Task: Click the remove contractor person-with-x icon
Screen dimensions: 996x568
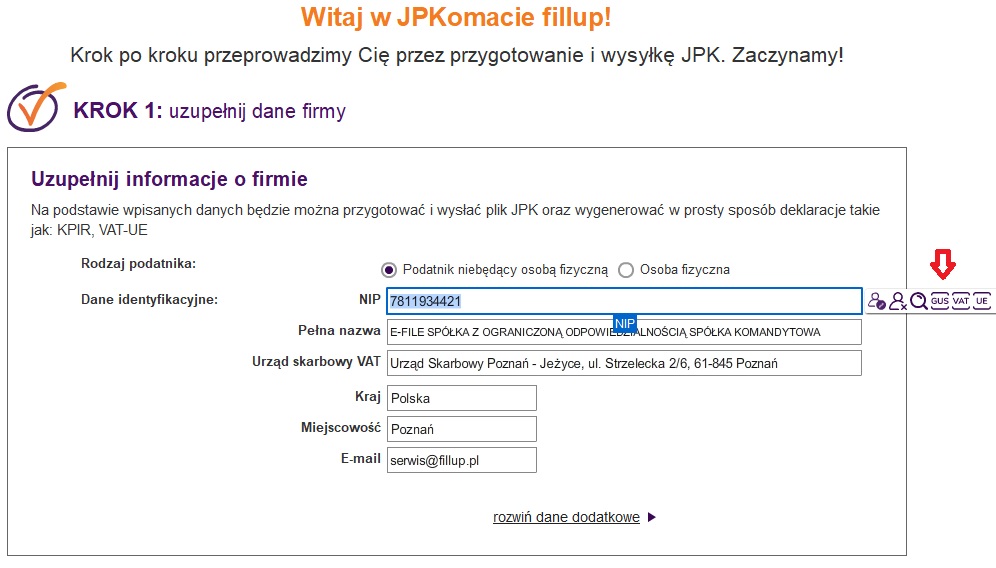Action: point(898,301)
